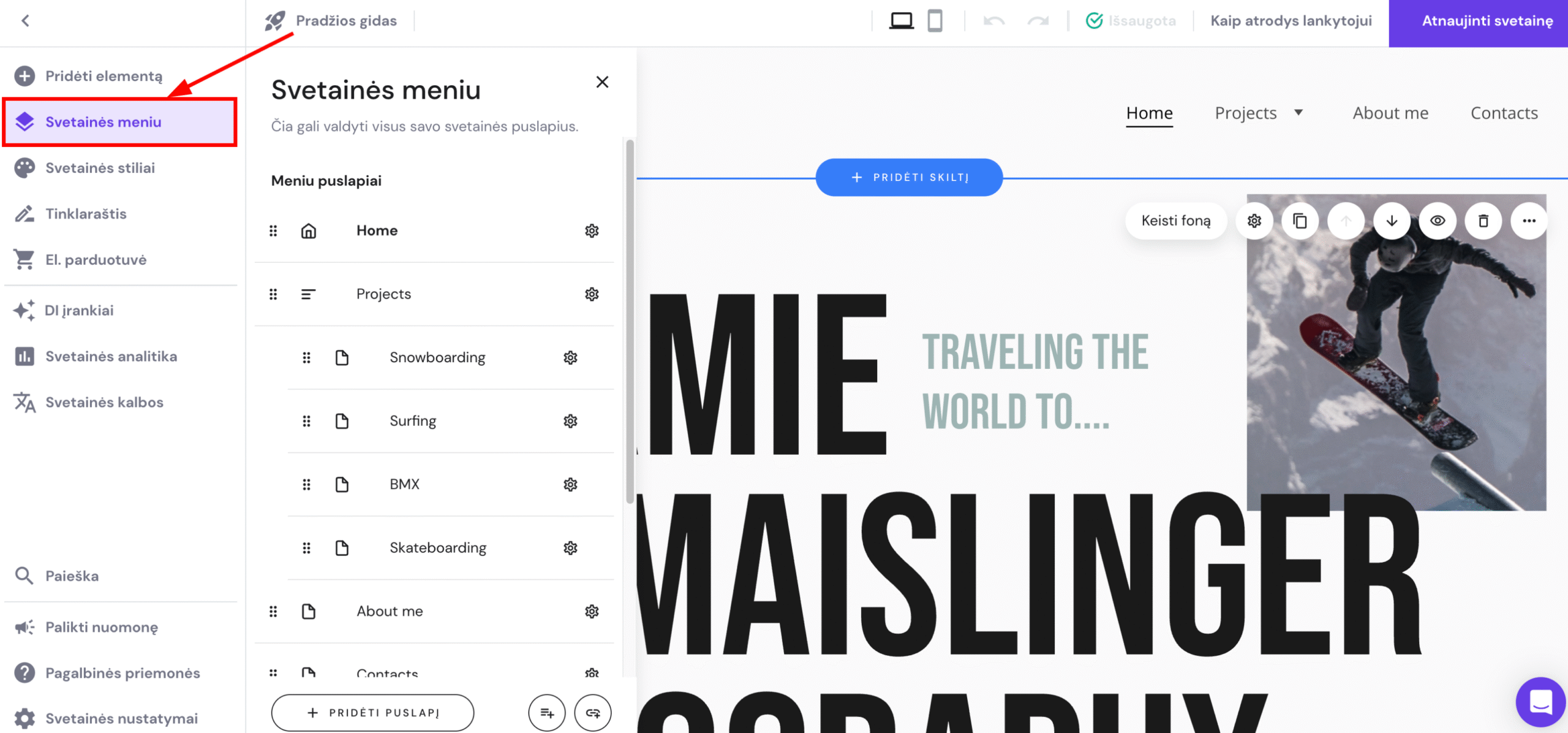The height and width of the screenshot is (733, 1568).
Task: Open section settings gear icon
Action: [x=1254, y=221]
